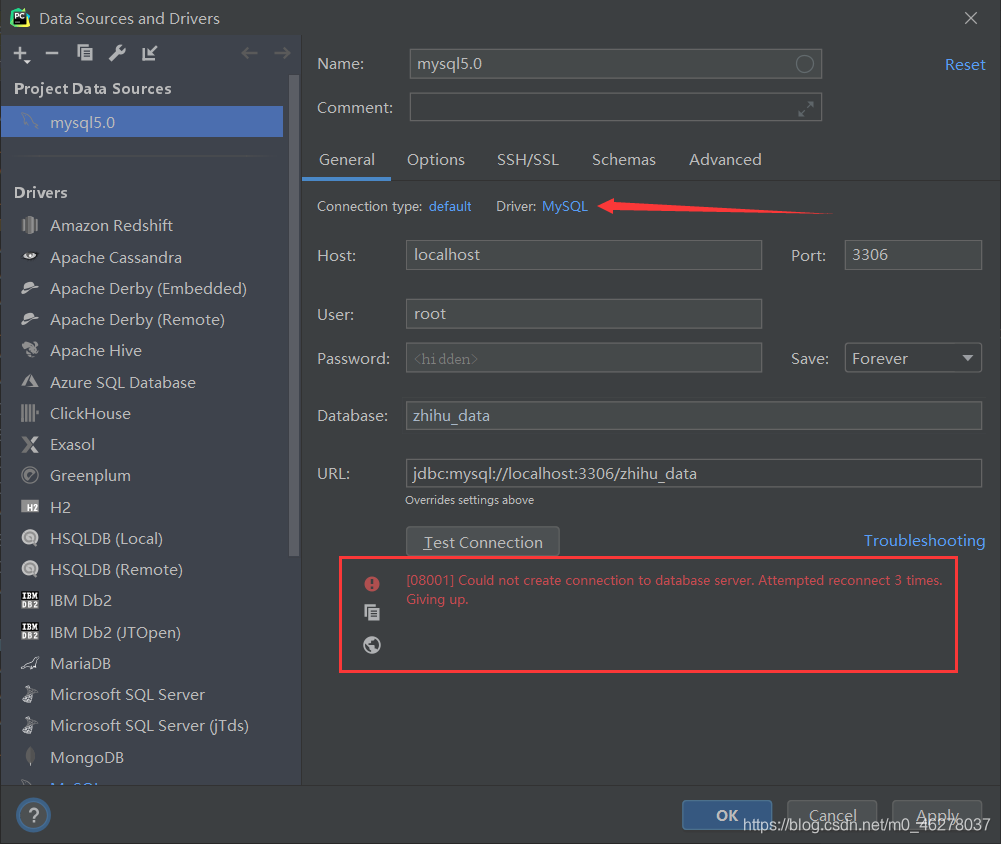Select the mysql5.0 data source
Screen dimensions: 1001x844
142,122
